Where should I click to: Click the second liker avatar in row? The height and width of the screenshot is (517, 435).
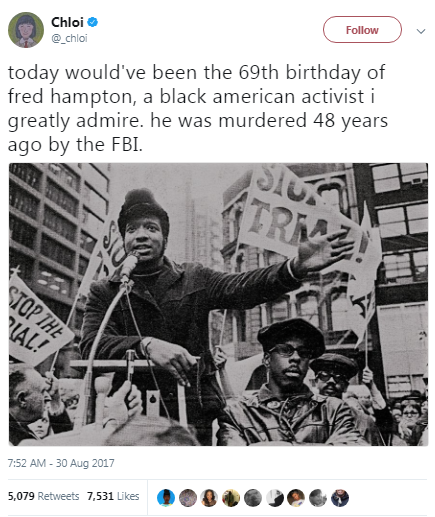(188, 498)
